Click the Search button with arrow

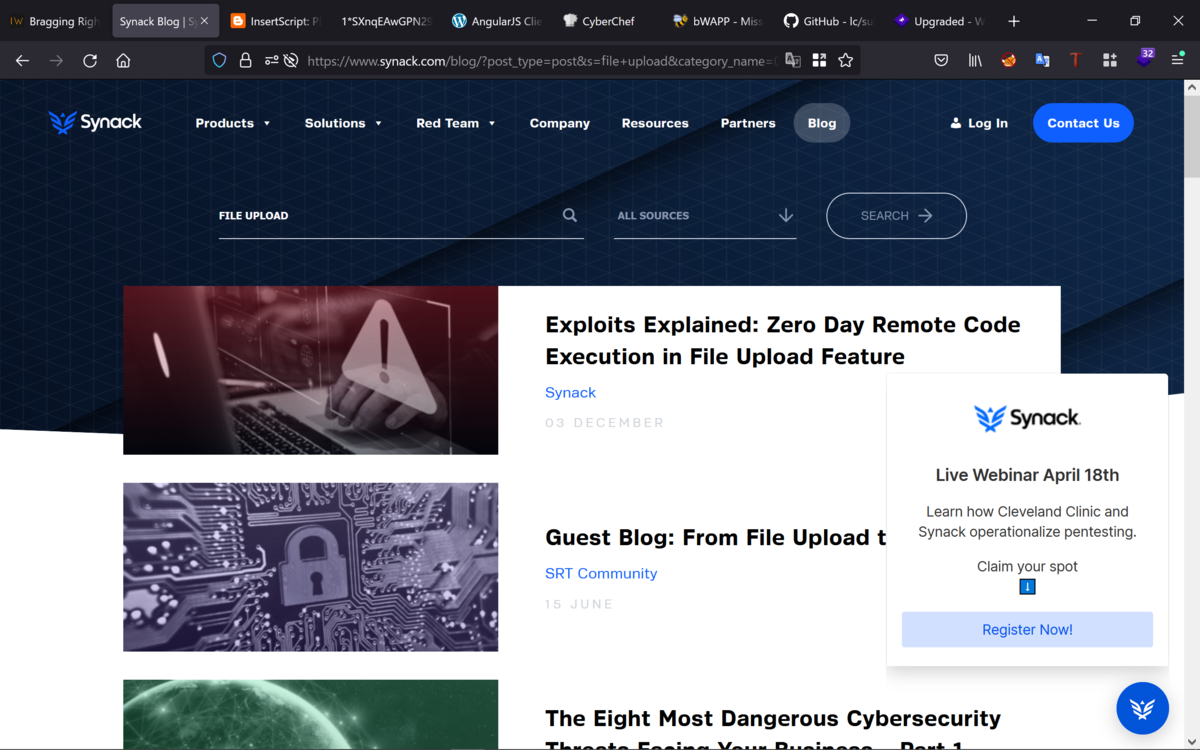pyautogui.click(x=896, y=215)
